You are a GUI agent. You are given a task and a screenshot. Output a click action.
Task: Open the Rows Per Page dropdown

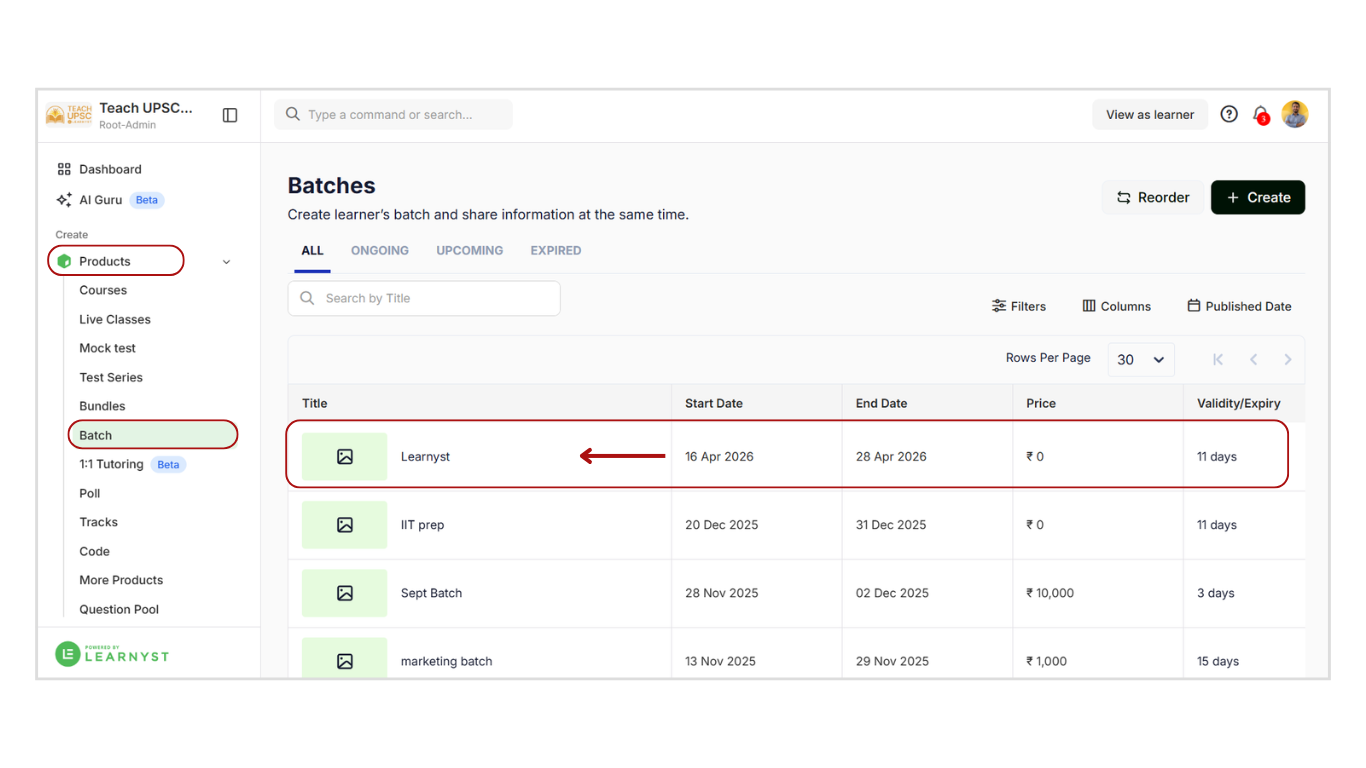(1141, 359)
